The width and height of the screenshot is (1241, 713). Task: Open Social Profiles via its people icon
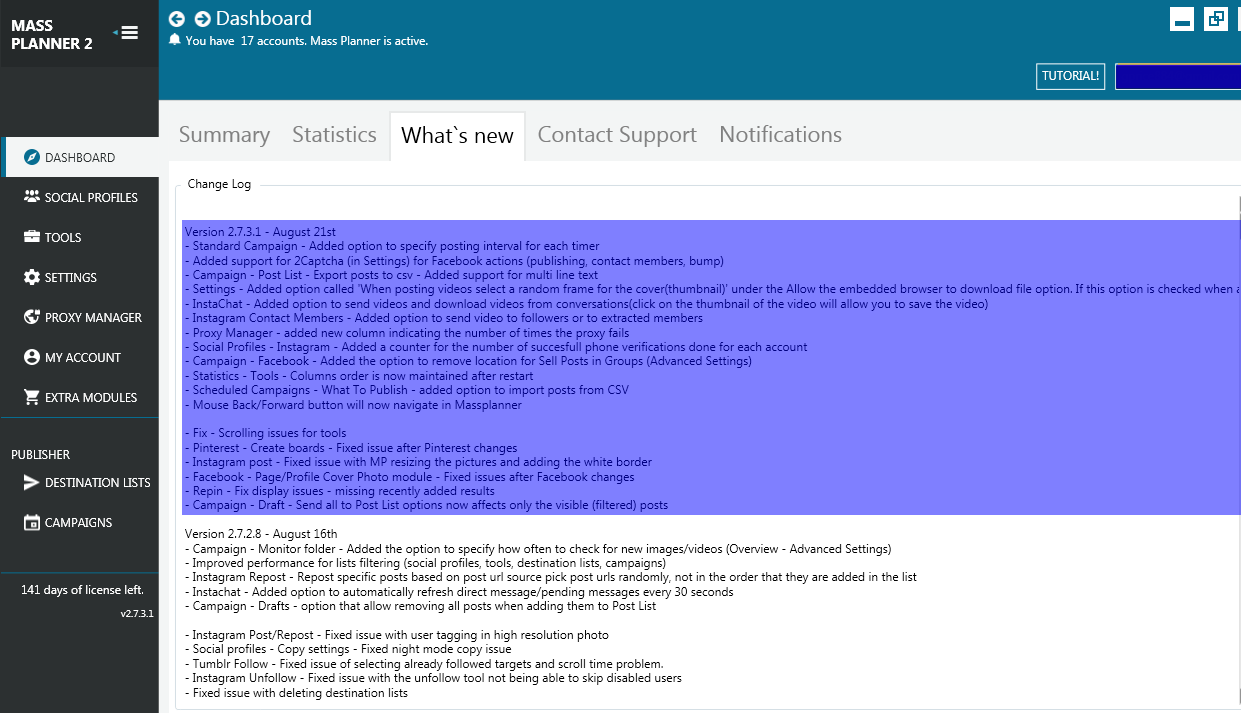31,197
